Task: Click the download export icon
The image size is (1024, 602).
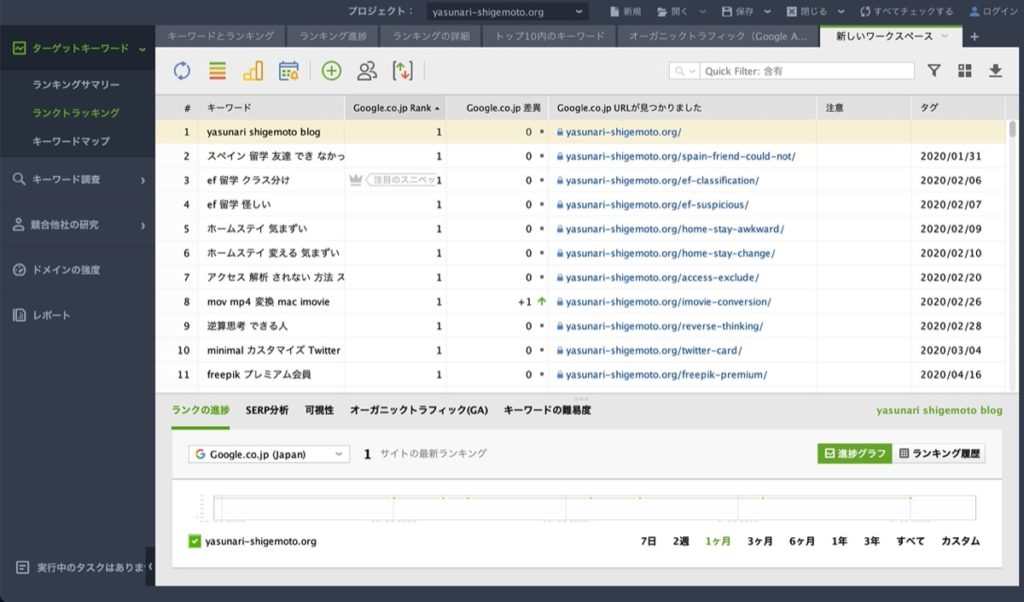Action: pos(995,71)
